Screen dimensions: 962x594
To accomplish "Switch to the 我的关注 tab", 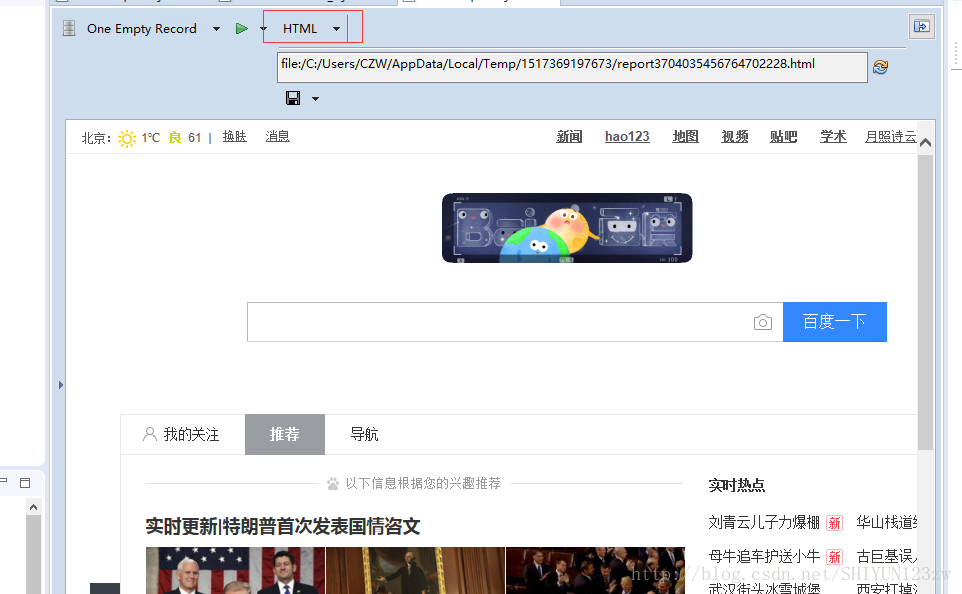I will 182,434.
